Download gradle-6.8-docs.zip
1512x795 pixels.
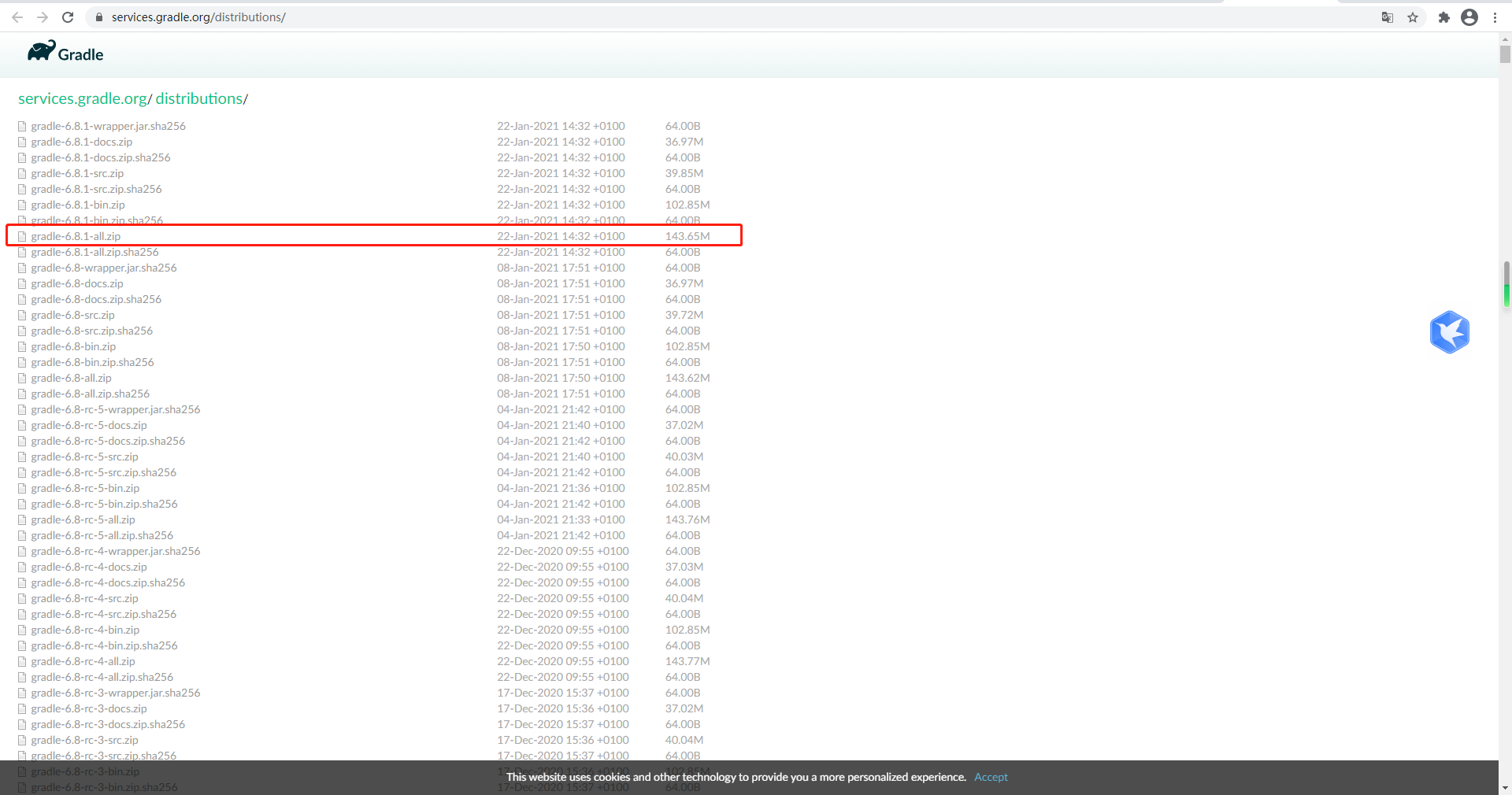pyautogui.click(x=77, y=283)
